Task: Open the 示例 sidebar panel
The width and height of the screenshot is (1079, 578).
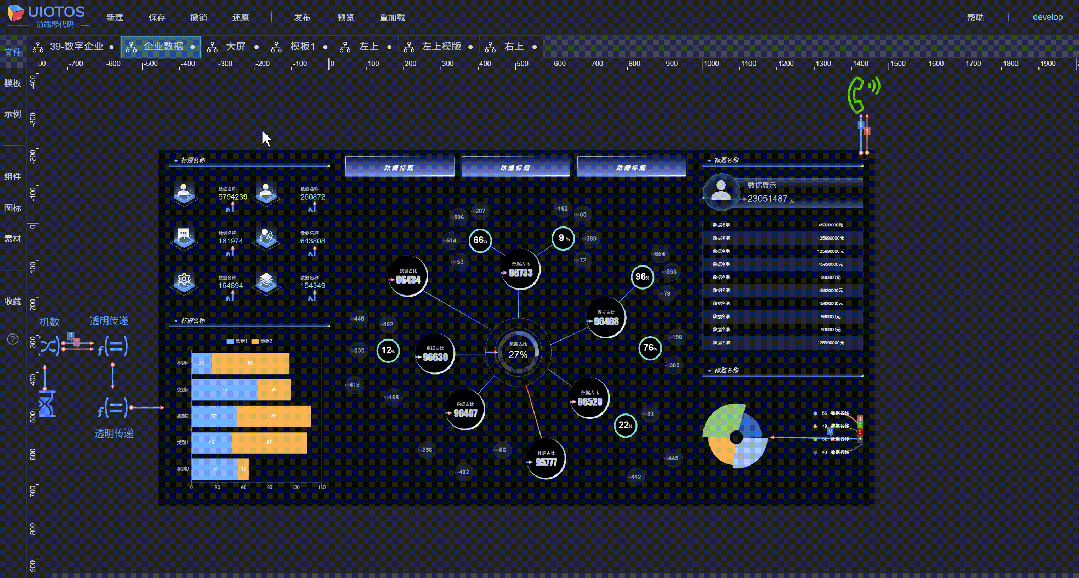Action: click(x=12, y=114)
